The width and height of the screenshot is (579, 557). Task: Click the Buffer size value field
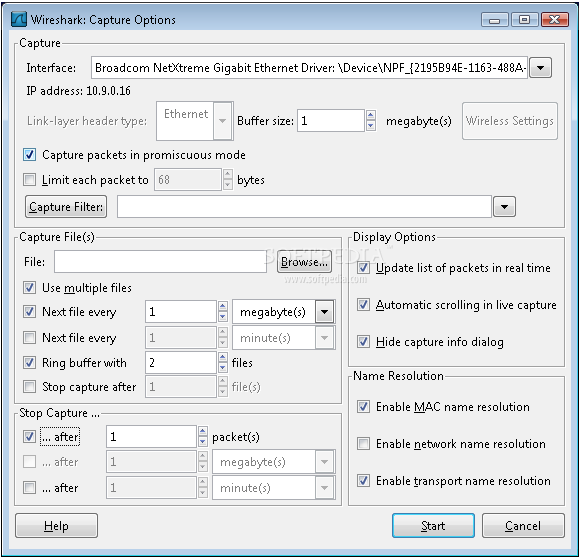click(331, 121)
